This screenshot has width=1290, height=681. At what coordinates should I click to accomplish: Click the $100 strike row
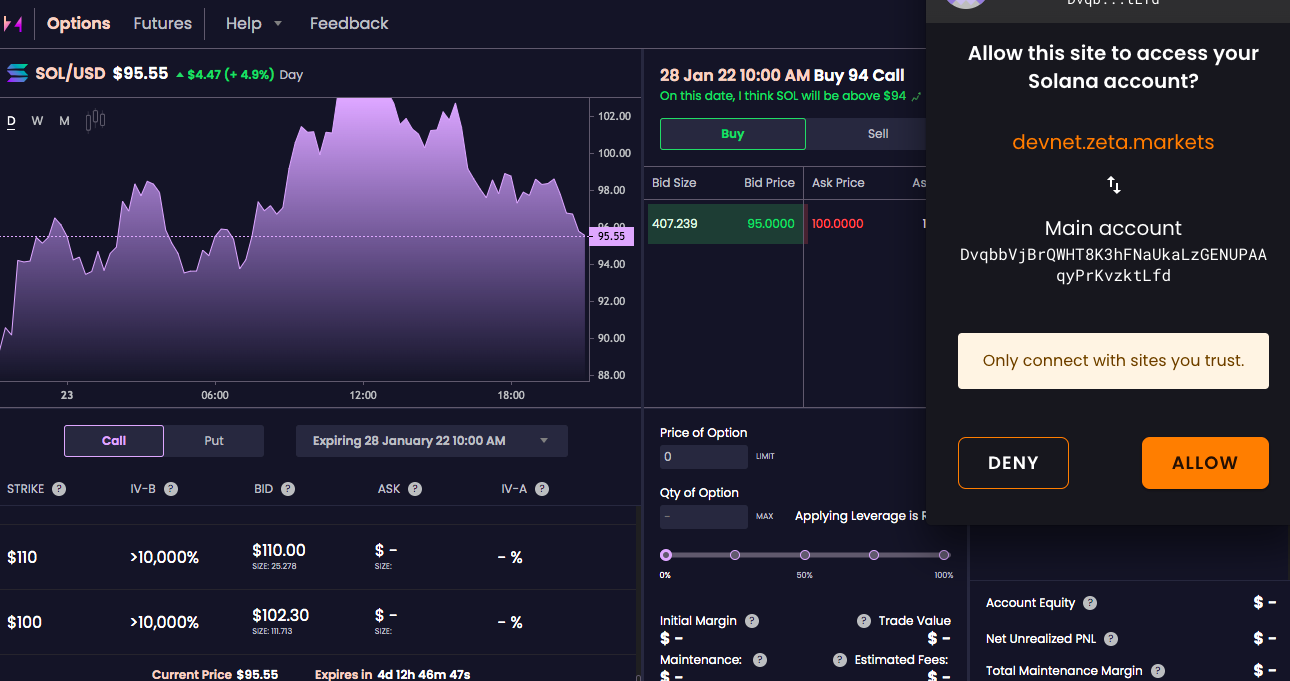318,622
